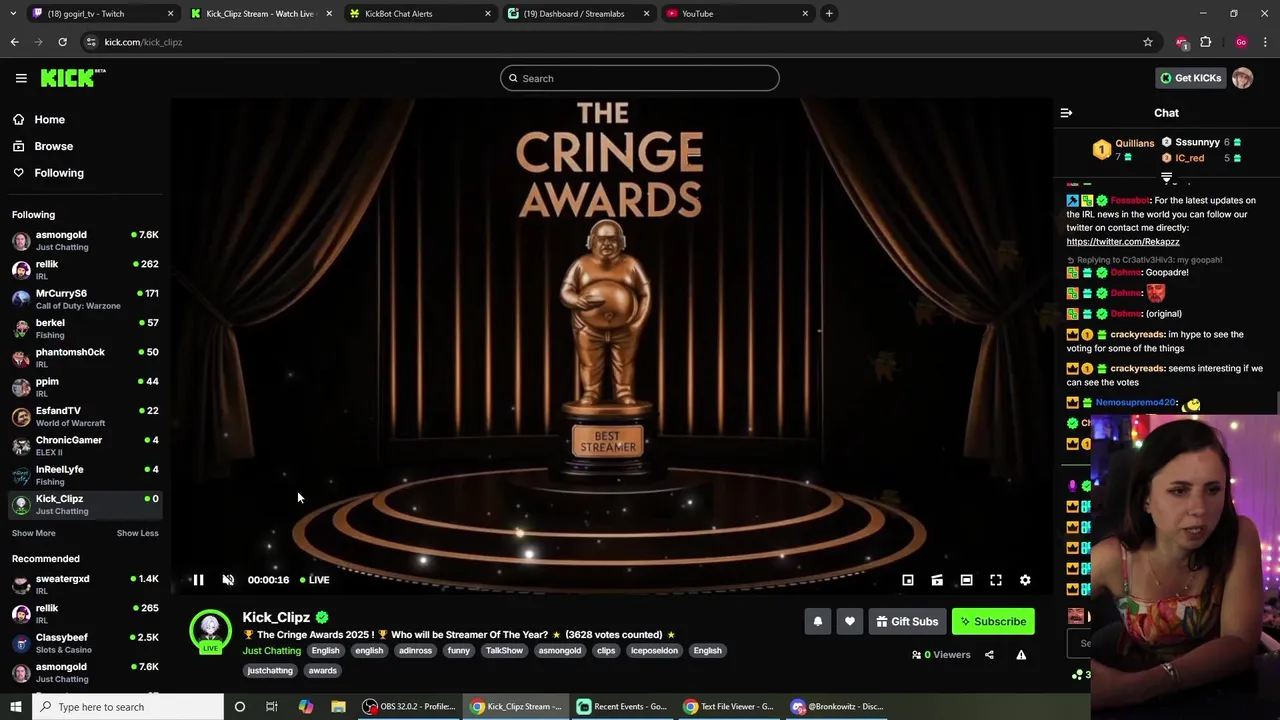This screenshot has width=1280, height=720.
Task: Open ppim channel in sidebar
Action: point(85,387)
